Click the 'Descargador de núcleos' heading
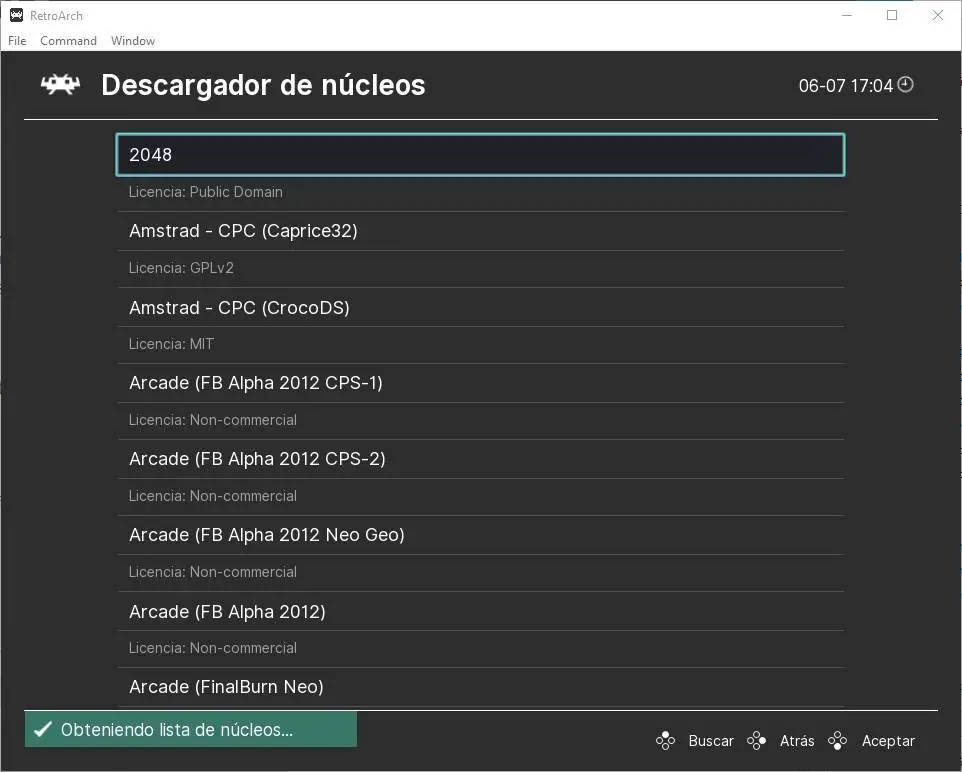This screenshot has height=772, width=962. tap(263, 85)
